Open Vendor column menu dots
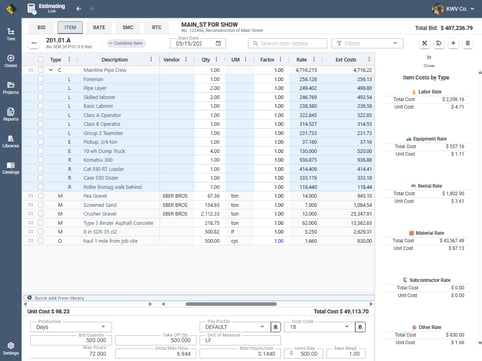The height and width of the screenshot is (361, 482). [x=186, y=59]
